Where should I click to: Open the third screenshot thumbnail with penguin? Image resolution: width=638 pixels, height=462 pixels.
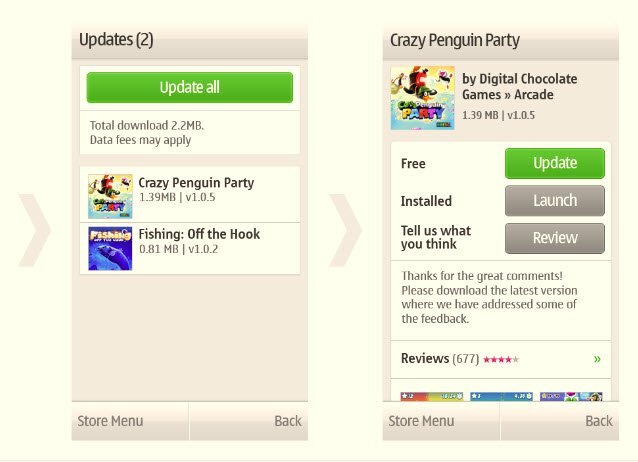tap(571, 396)
